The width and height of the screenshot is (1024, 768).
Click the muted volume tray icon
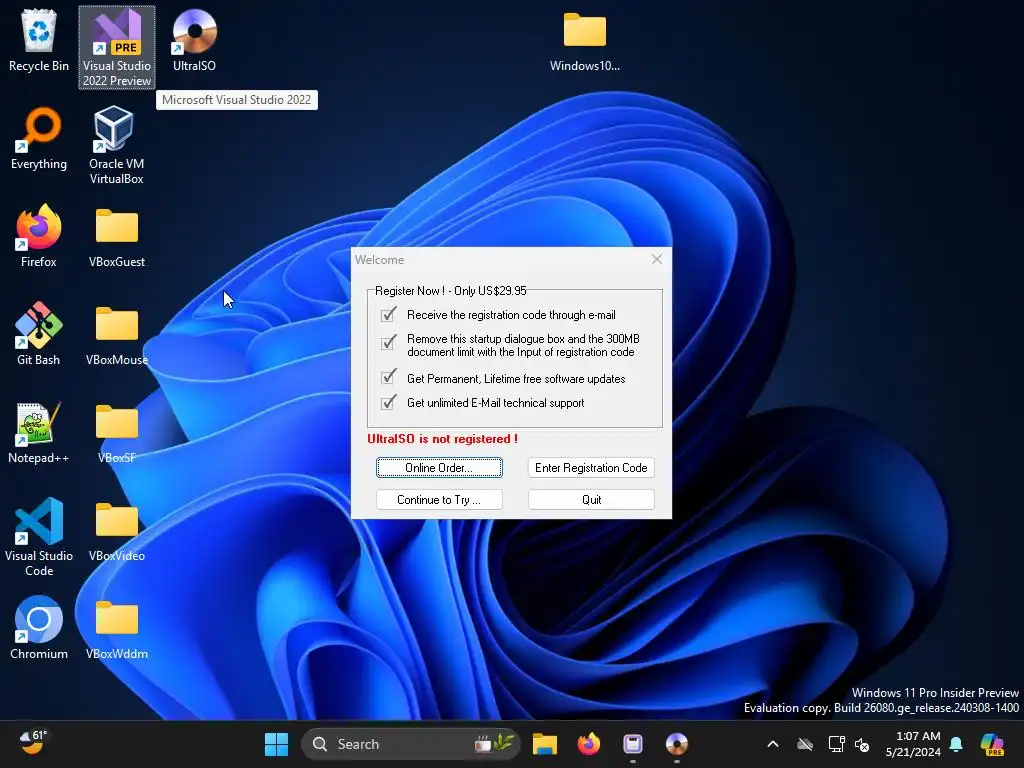pos(862,744)
